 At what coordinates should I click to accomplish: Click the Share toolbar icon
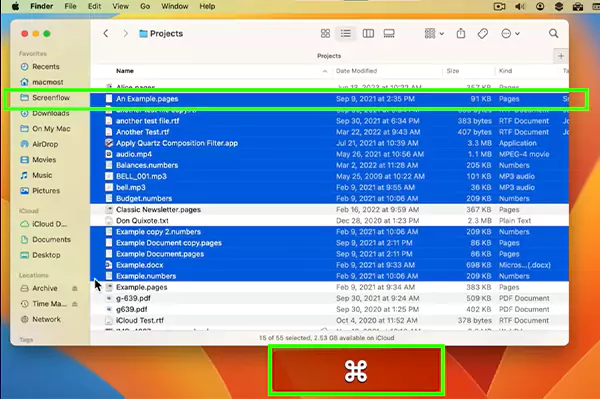pos(461,34)
